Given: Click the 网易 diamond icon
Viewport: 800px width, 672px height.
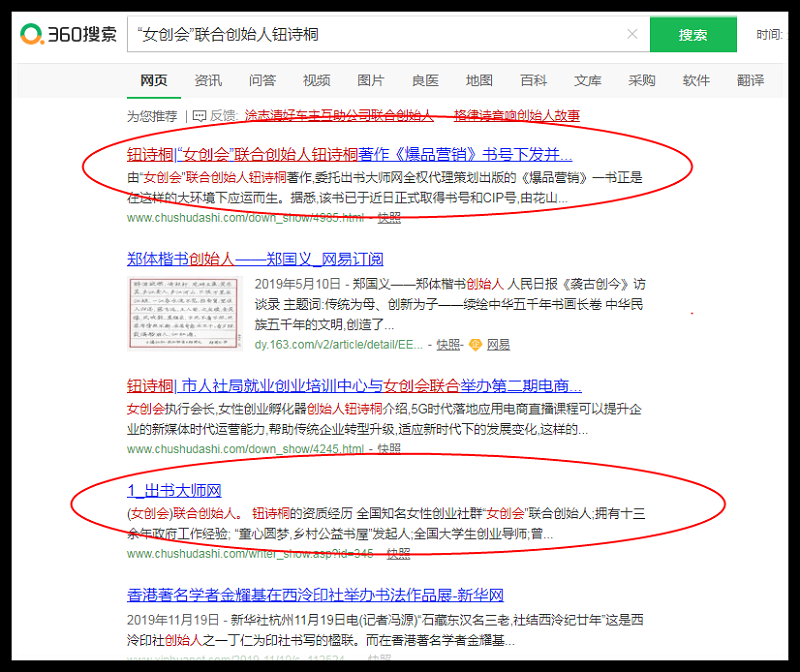Looking at the screenshot, I should point(475,345).
